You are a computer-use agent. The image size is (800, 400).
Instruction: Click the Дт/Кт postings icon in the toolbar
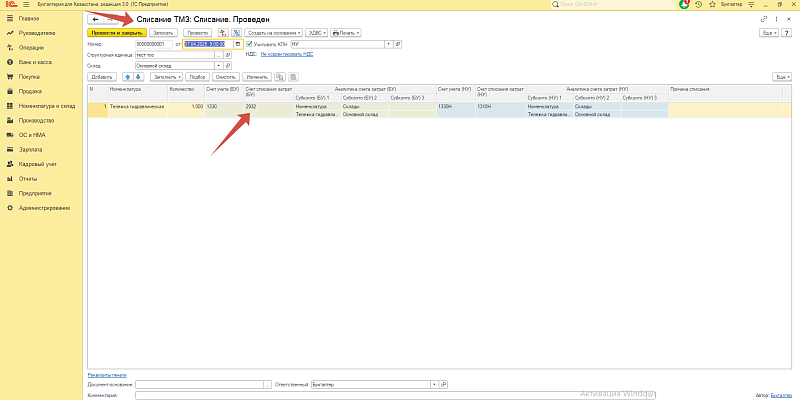point(222,33)
